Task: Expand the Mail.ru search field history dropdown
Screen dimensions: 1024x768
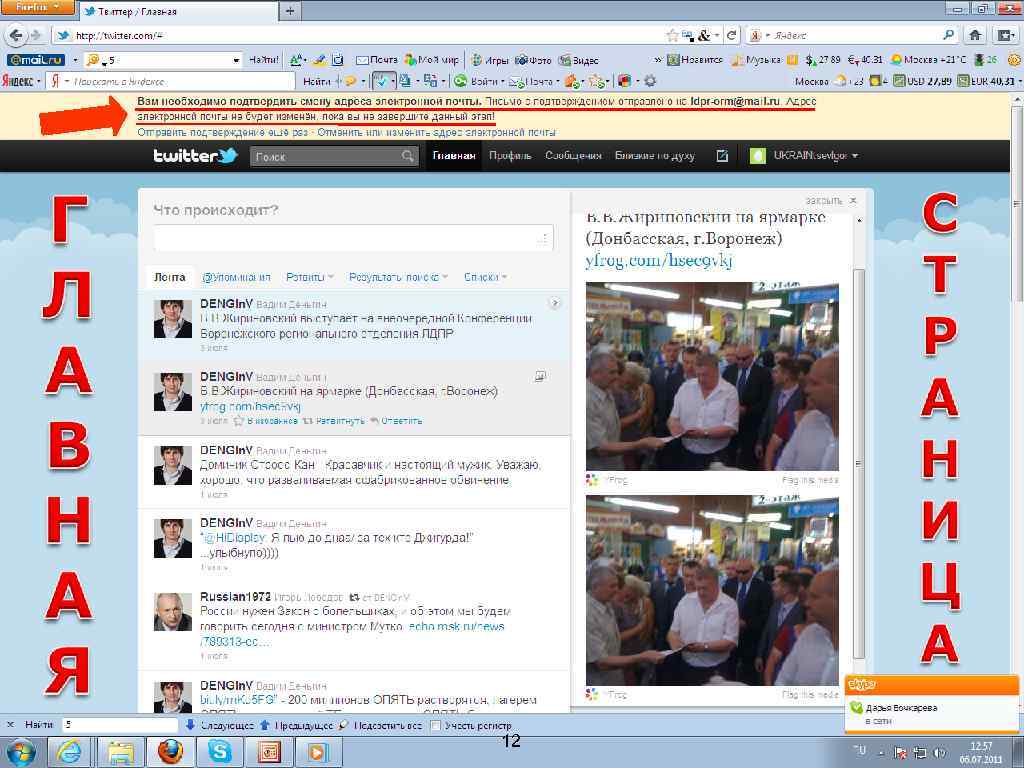Action: (236, 60)
